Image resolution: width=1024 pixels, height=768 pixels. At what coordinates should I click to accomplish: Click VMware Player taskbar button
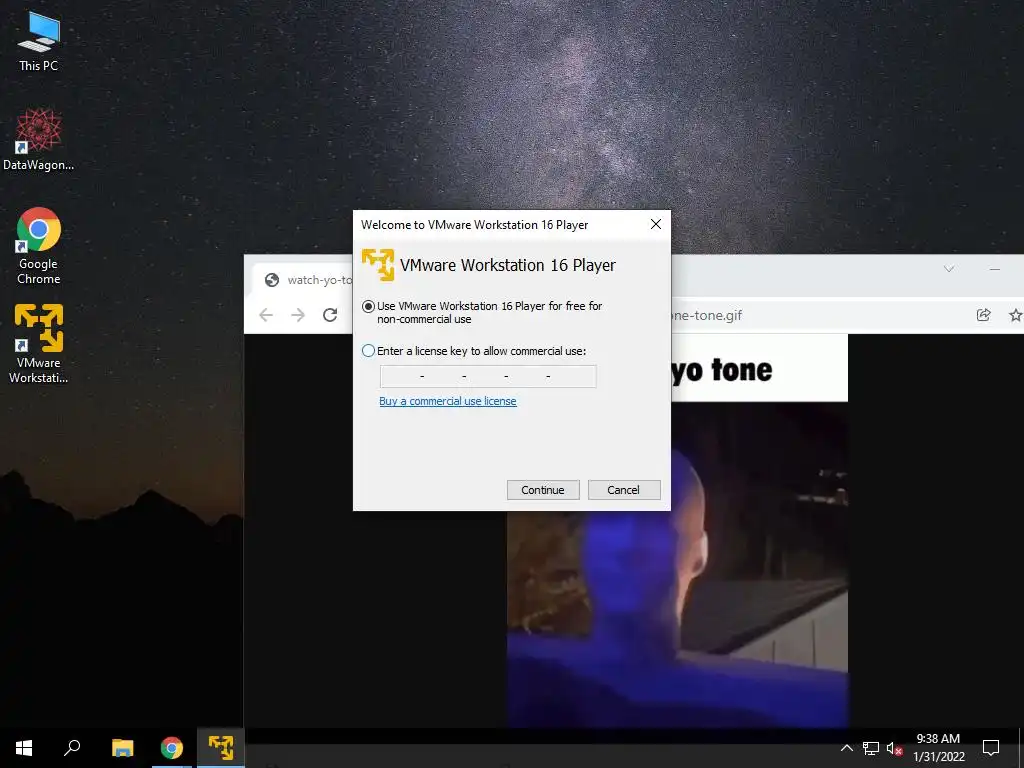point(221,748)
